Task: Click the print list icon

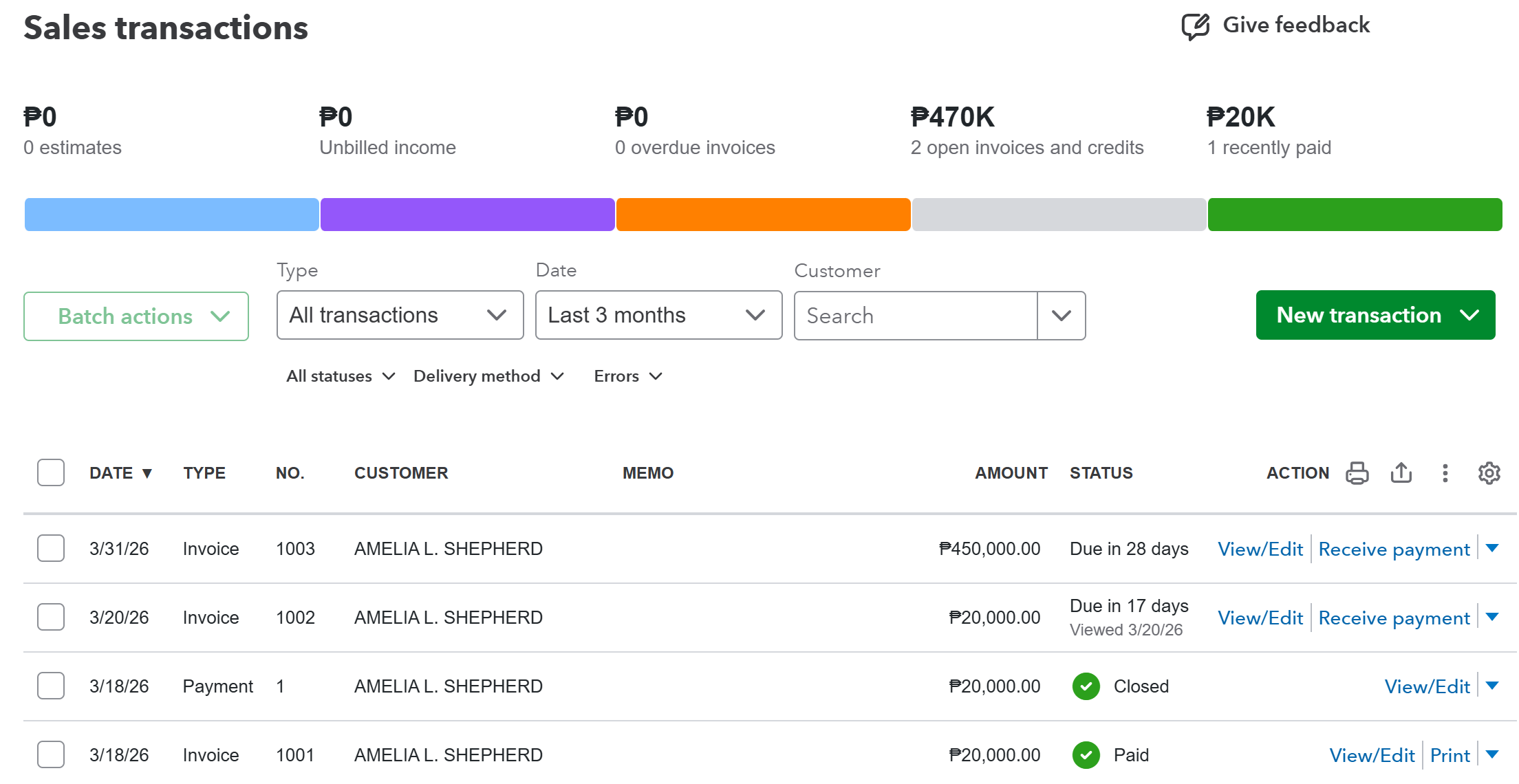Action: pos(1357,473)
